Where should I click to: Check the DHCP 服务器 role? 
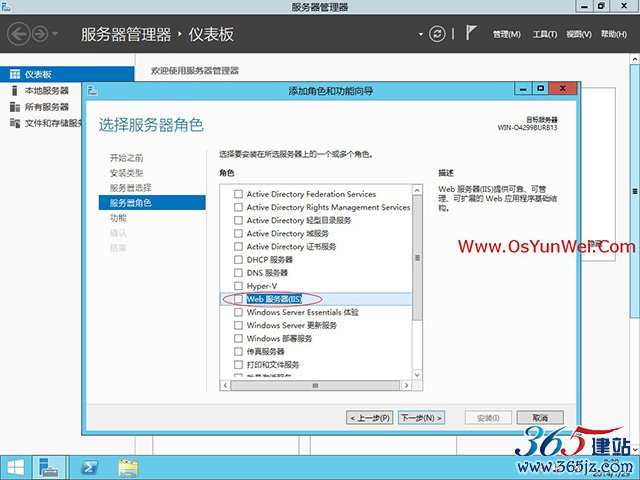(x=238, y=260)
